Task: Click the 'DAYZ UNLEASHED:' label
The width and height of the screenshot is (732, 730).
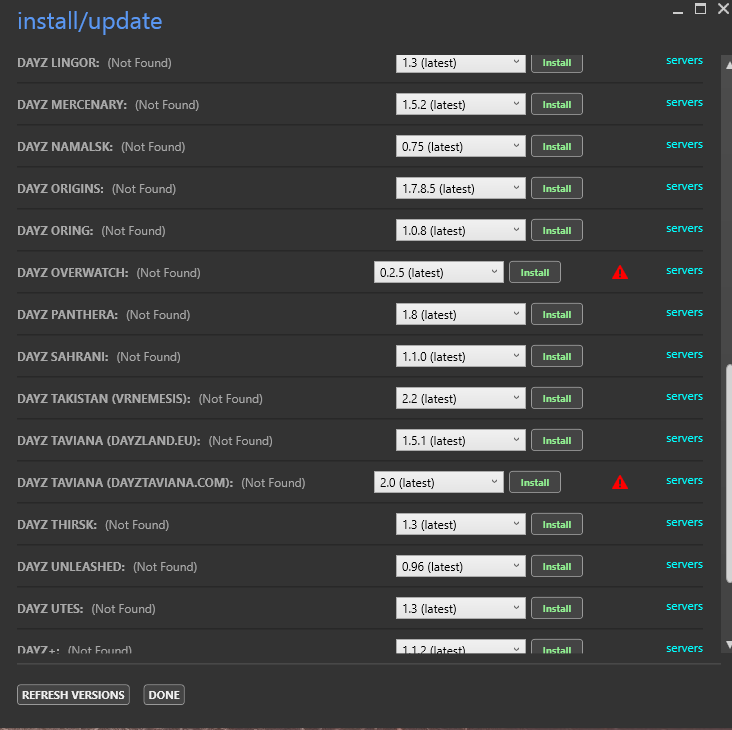Action: [71, 567]
